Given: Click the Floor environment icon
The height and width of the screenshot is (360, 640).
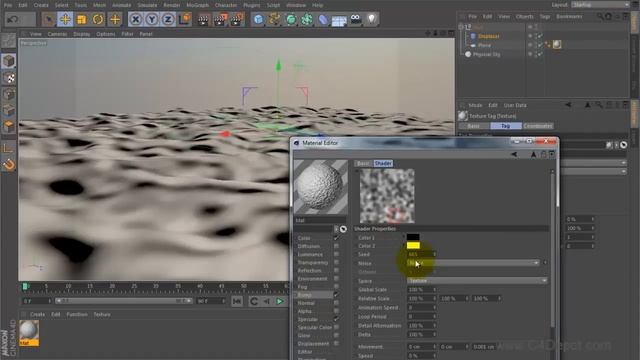Looking at the screenshot, I should (339, 20).
